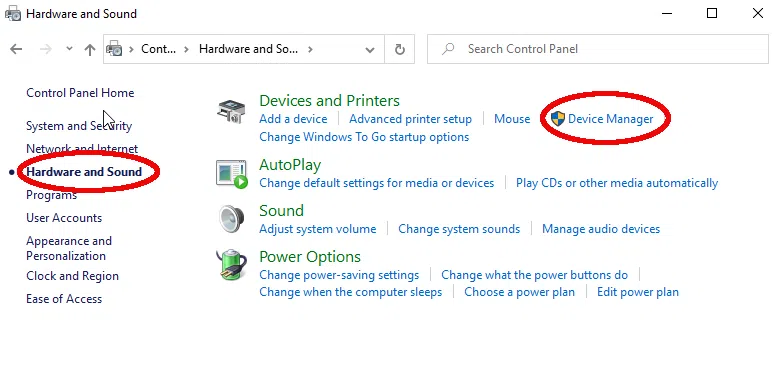Click 'Cont...' breadcrumb in address bar
Image resolution: width=779 pixels, height=370 pixels.
click(158, 49)
